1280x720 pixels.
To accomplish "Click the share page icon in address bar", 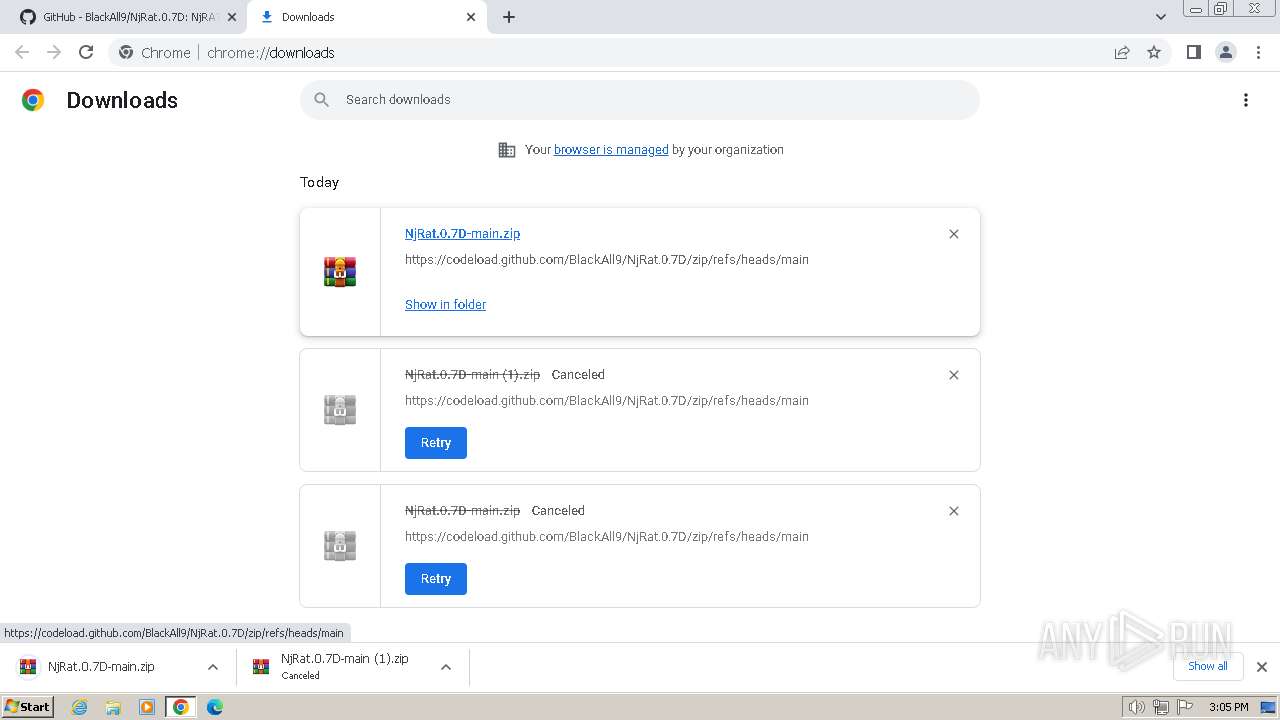I will tap(1122, 52).
